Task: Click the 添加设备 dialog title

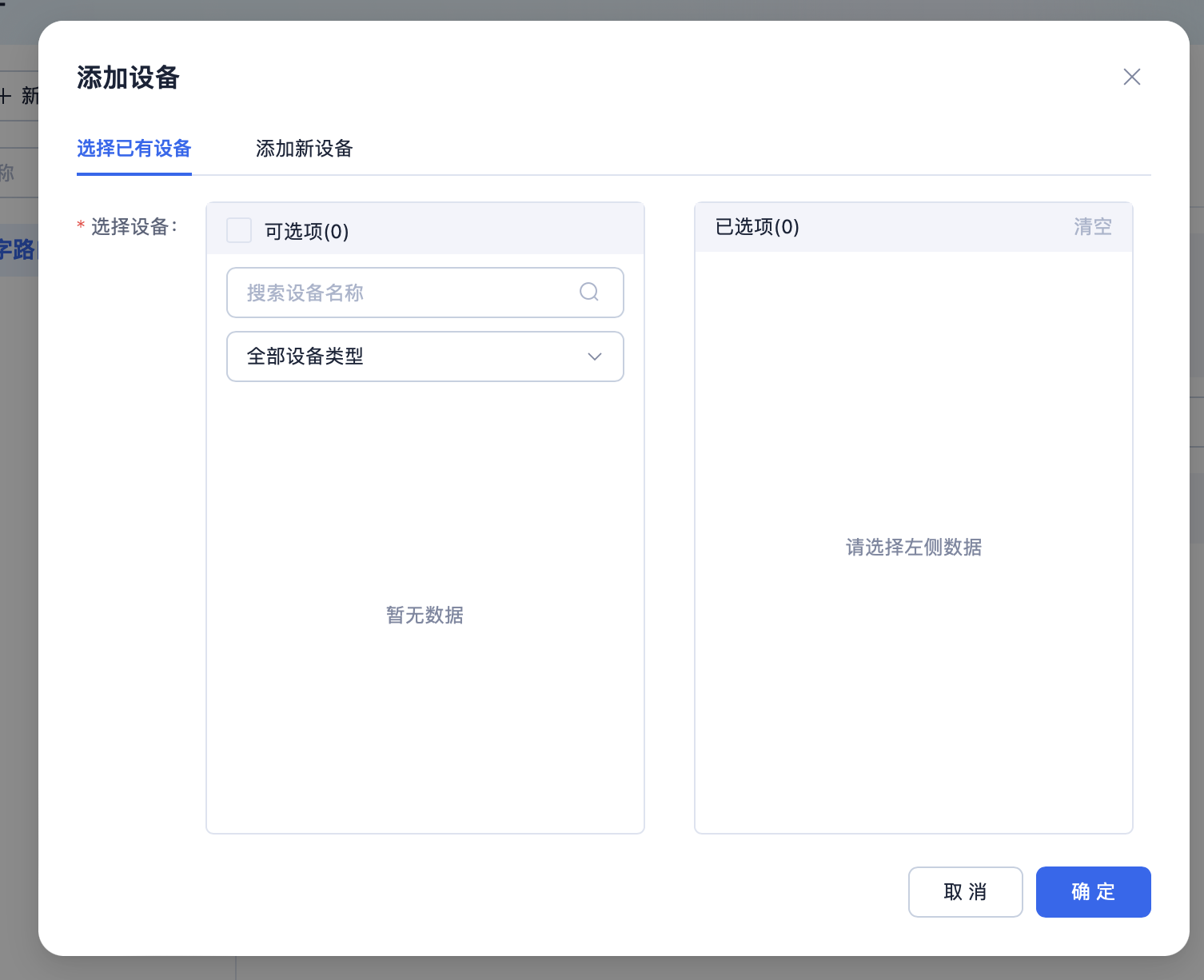Action: (x=129, y=78)
